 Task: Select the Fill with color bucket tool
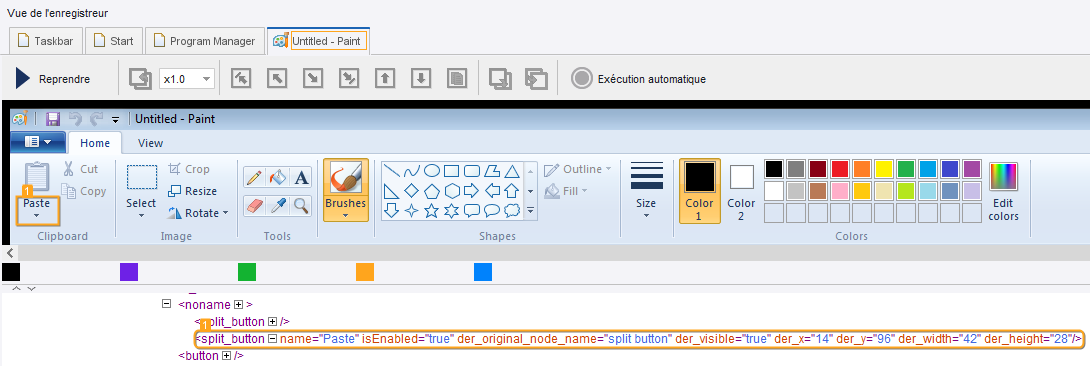[277, 177]
